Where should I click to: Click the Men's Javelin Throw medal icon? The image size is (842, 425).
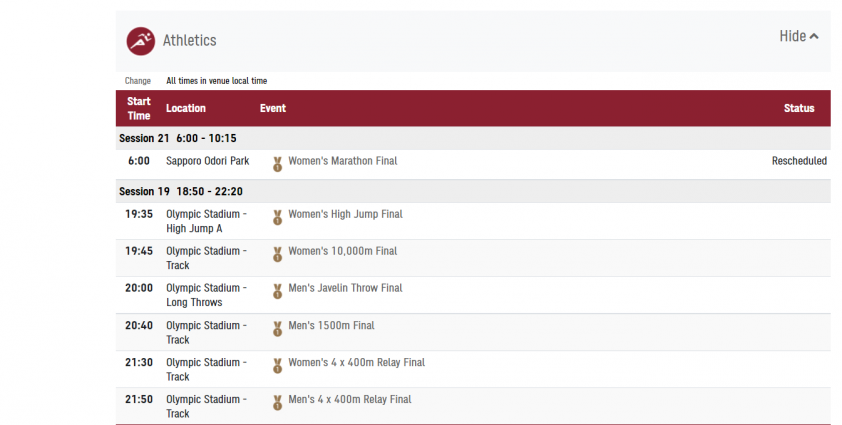277,290
